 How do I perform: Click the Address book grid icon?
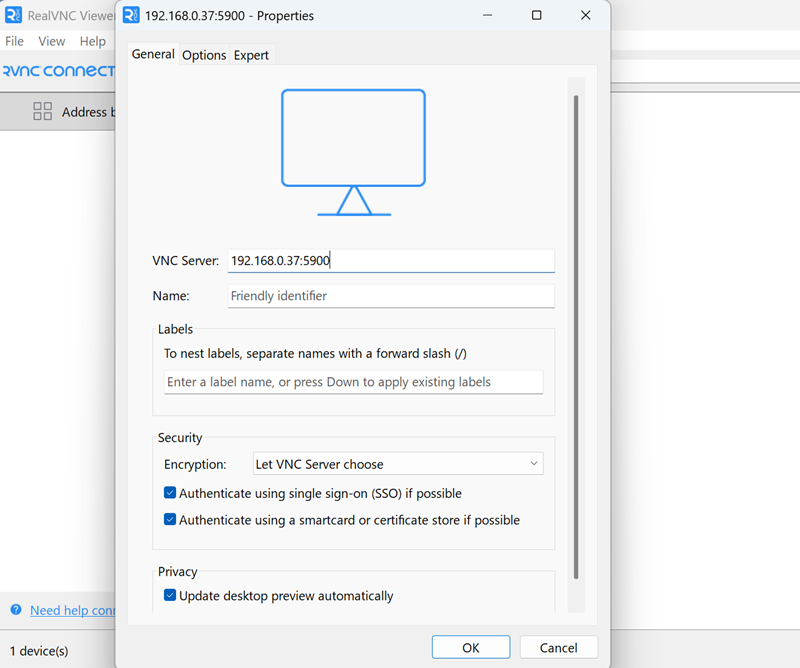pos(42,112)
